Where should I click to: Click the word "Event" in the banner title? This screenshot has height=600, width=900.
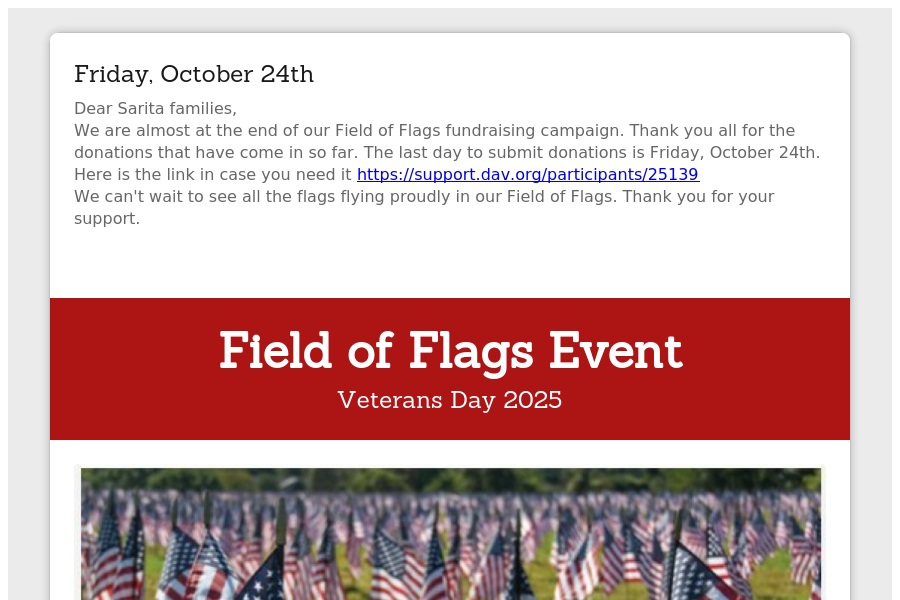click(x=615, y=351)
